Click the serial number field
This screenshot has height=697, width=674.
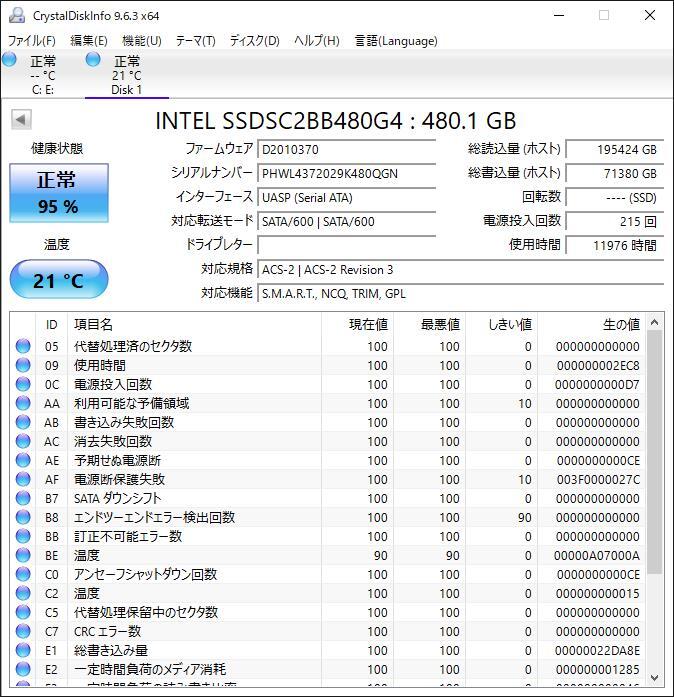click(346, 173)
